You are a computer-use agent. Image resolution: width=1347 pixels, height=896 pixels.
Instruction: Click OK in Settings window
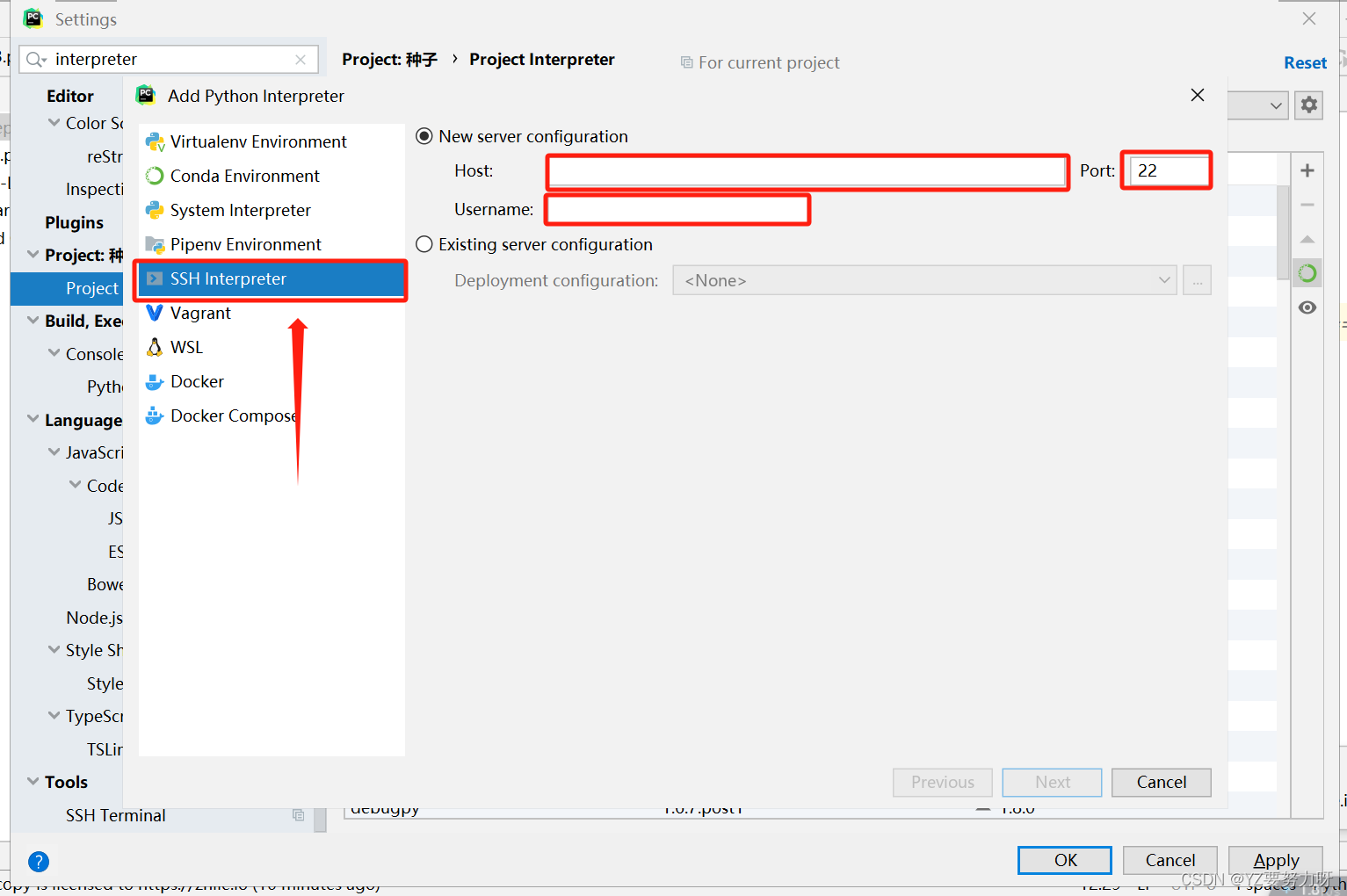click(x=1065, y=860)
